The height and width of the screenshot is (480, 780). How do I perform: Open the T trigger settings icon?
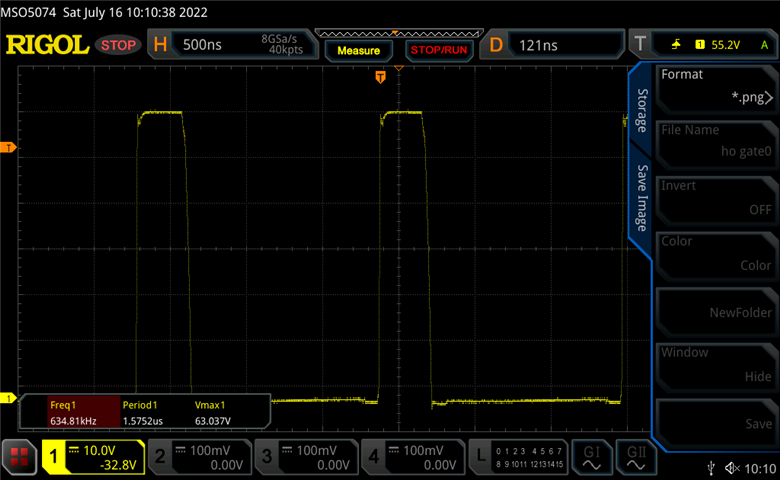tap(640, 44)
